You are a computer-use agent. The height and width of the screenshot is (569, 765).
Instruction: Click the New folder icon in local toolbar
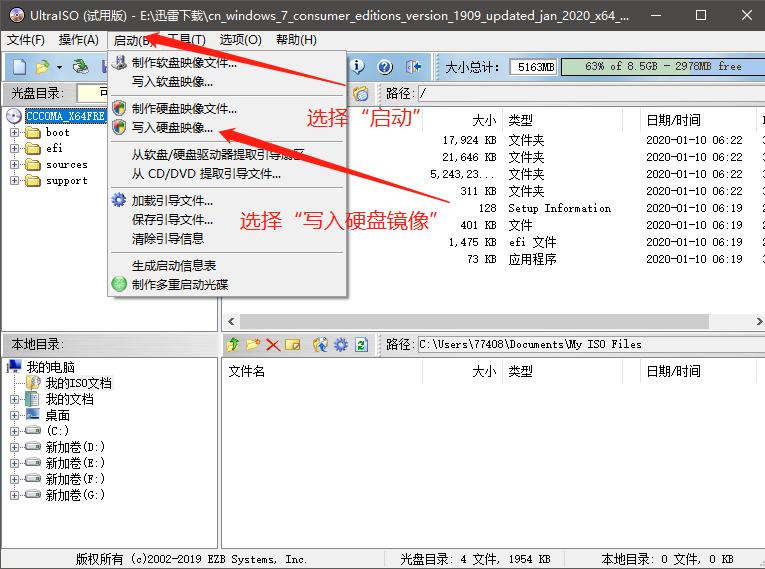click(x=253, y=345)
